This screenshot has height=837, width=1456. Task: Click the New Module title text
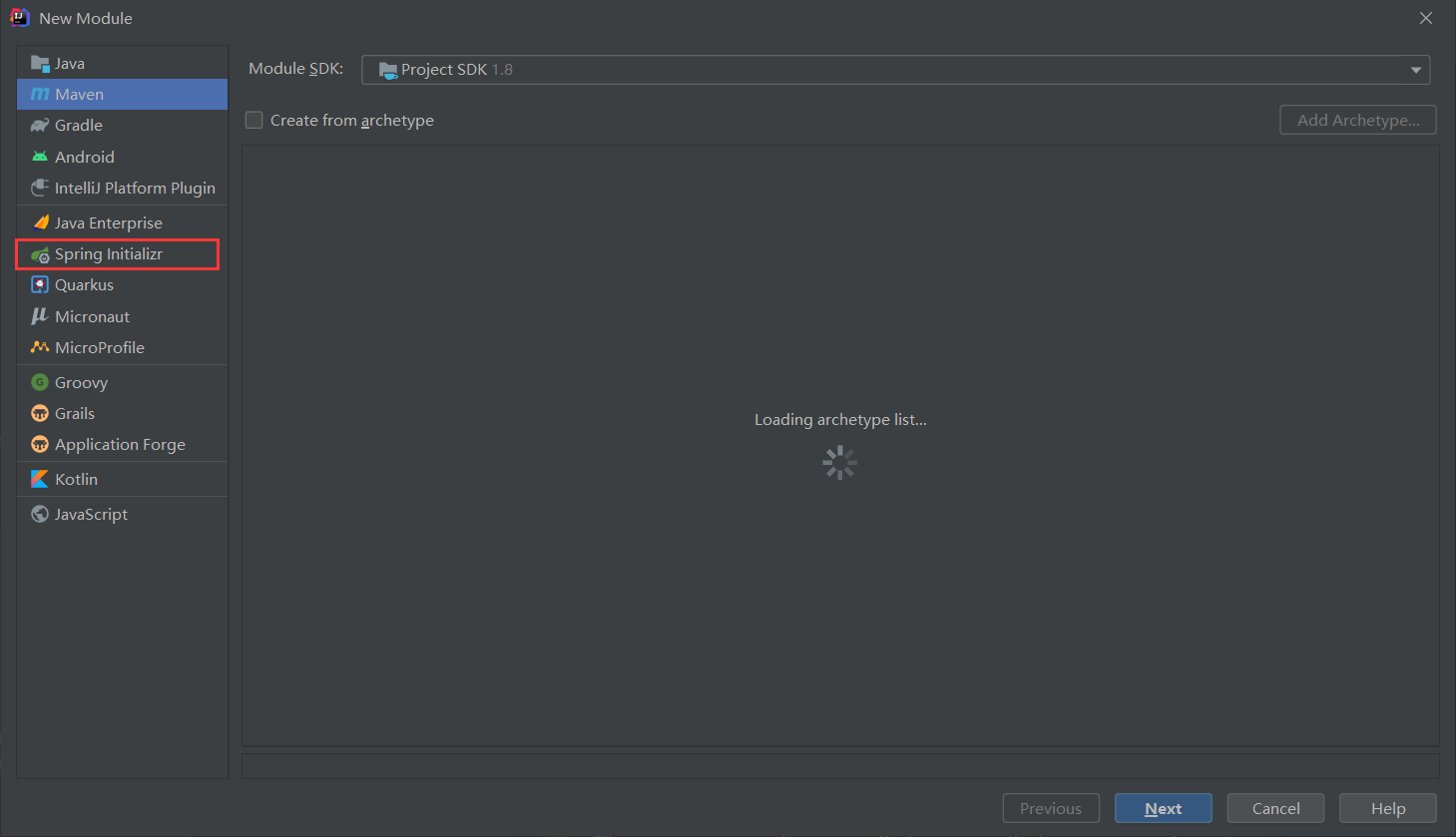click(86, 18)
